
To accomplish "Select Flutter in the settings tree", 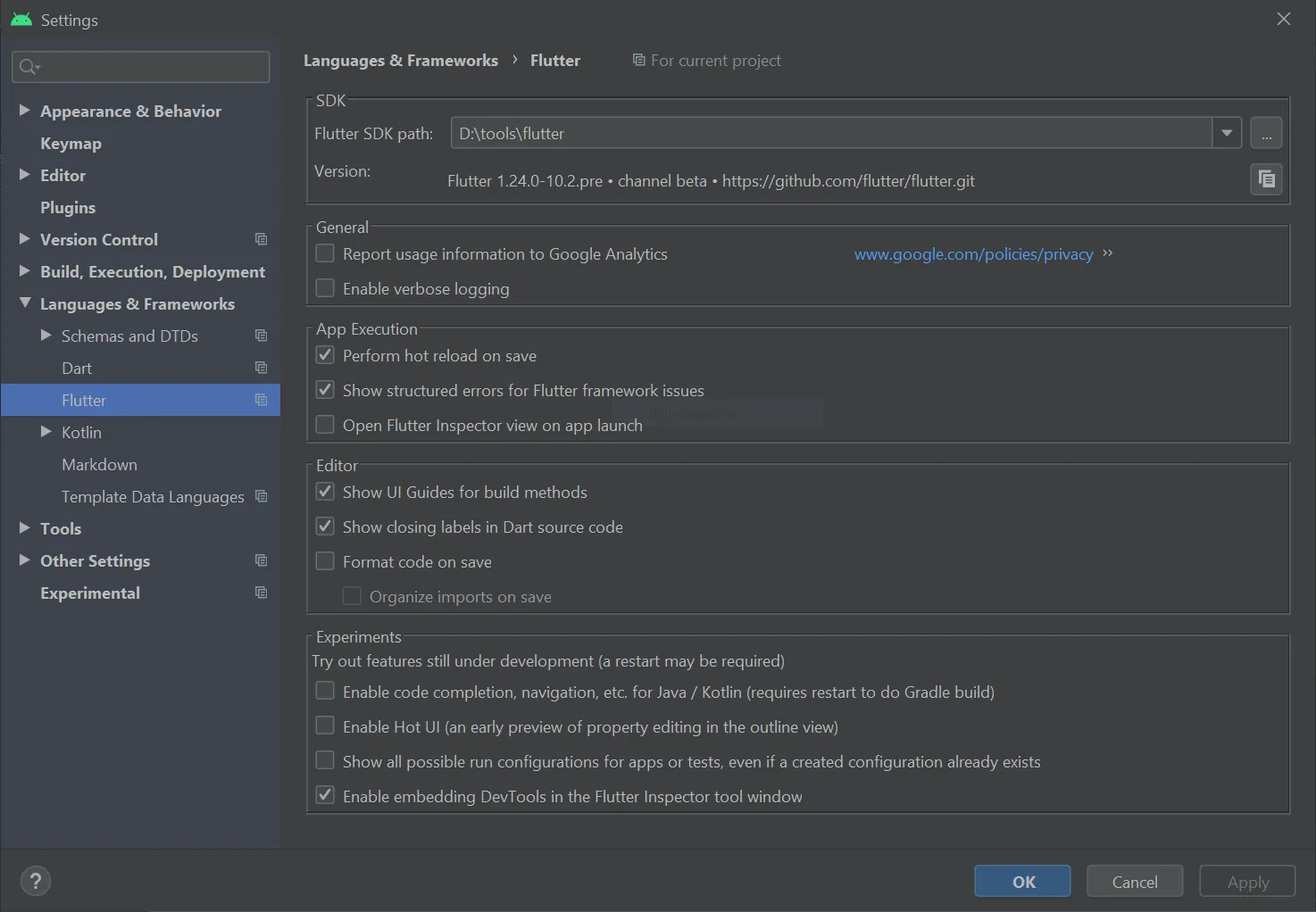I will [x=140, y=400].
